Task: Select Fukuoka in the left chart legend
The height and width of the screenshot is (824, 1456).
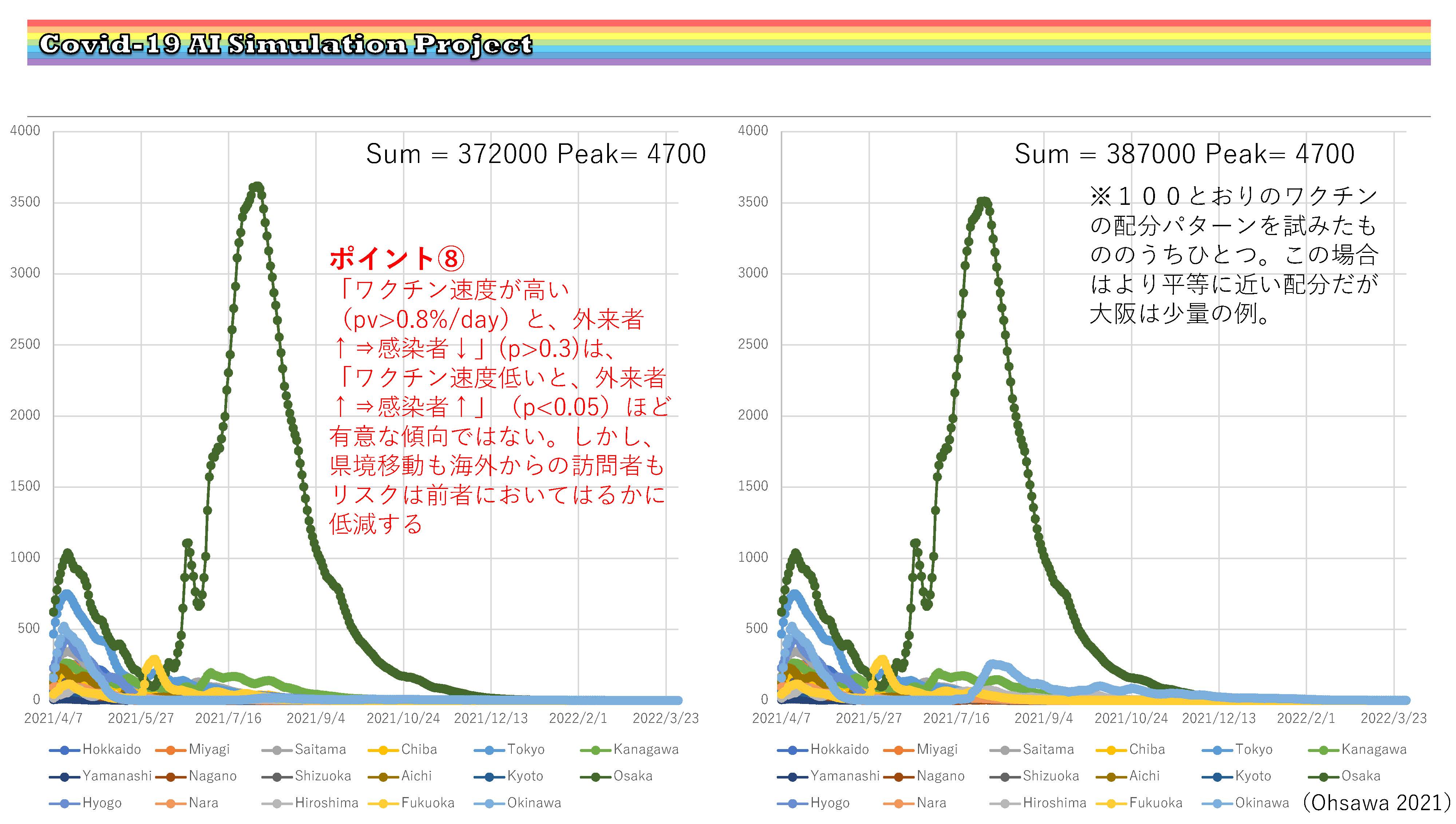Action: tap(411, 803)
